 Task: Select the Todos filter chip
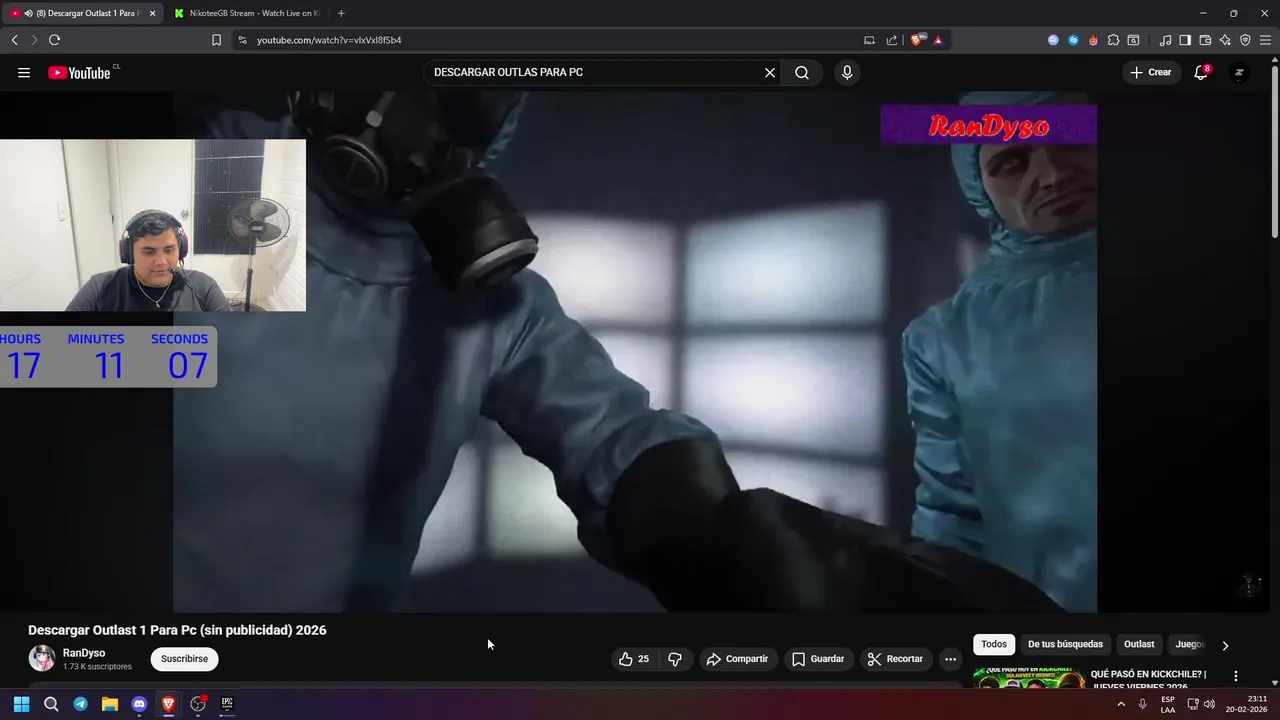[x=994, y=645]
